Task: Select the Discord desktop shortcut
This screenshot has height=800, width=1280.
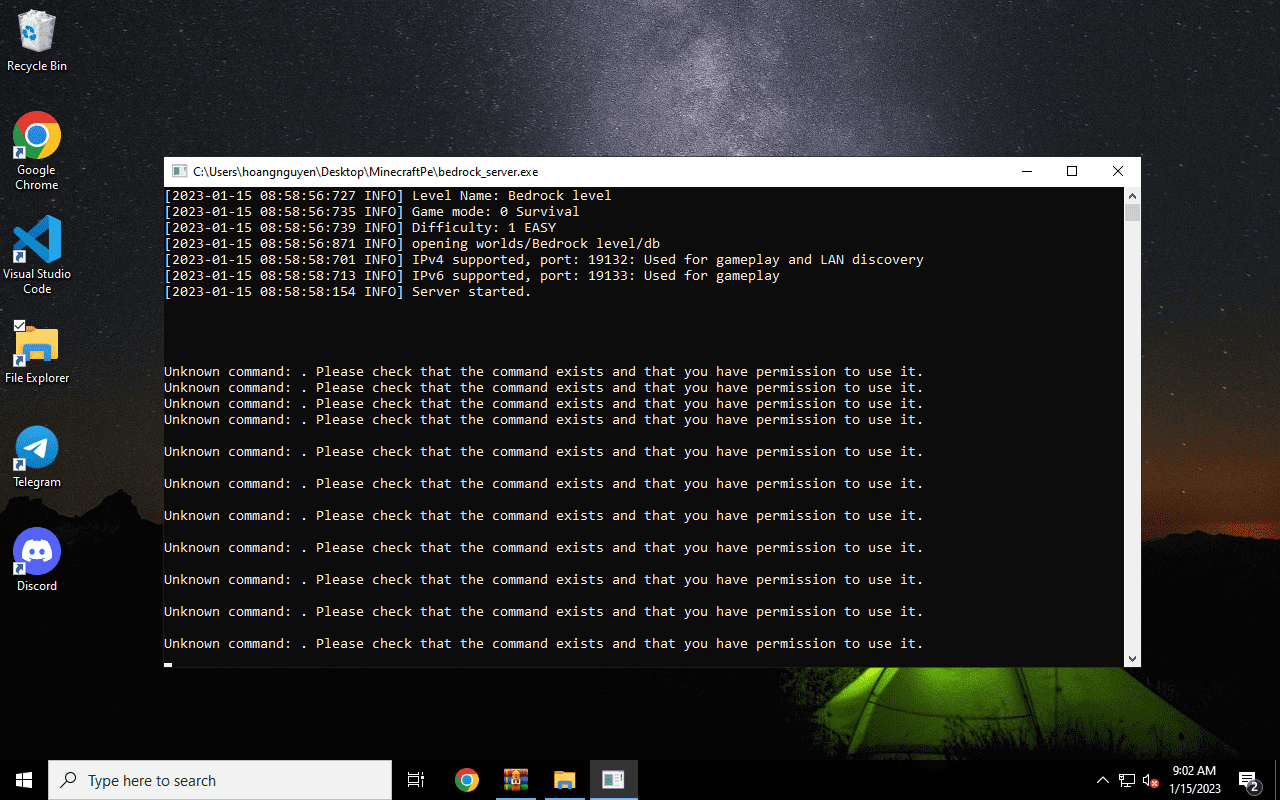Action: tap(37, 560)
